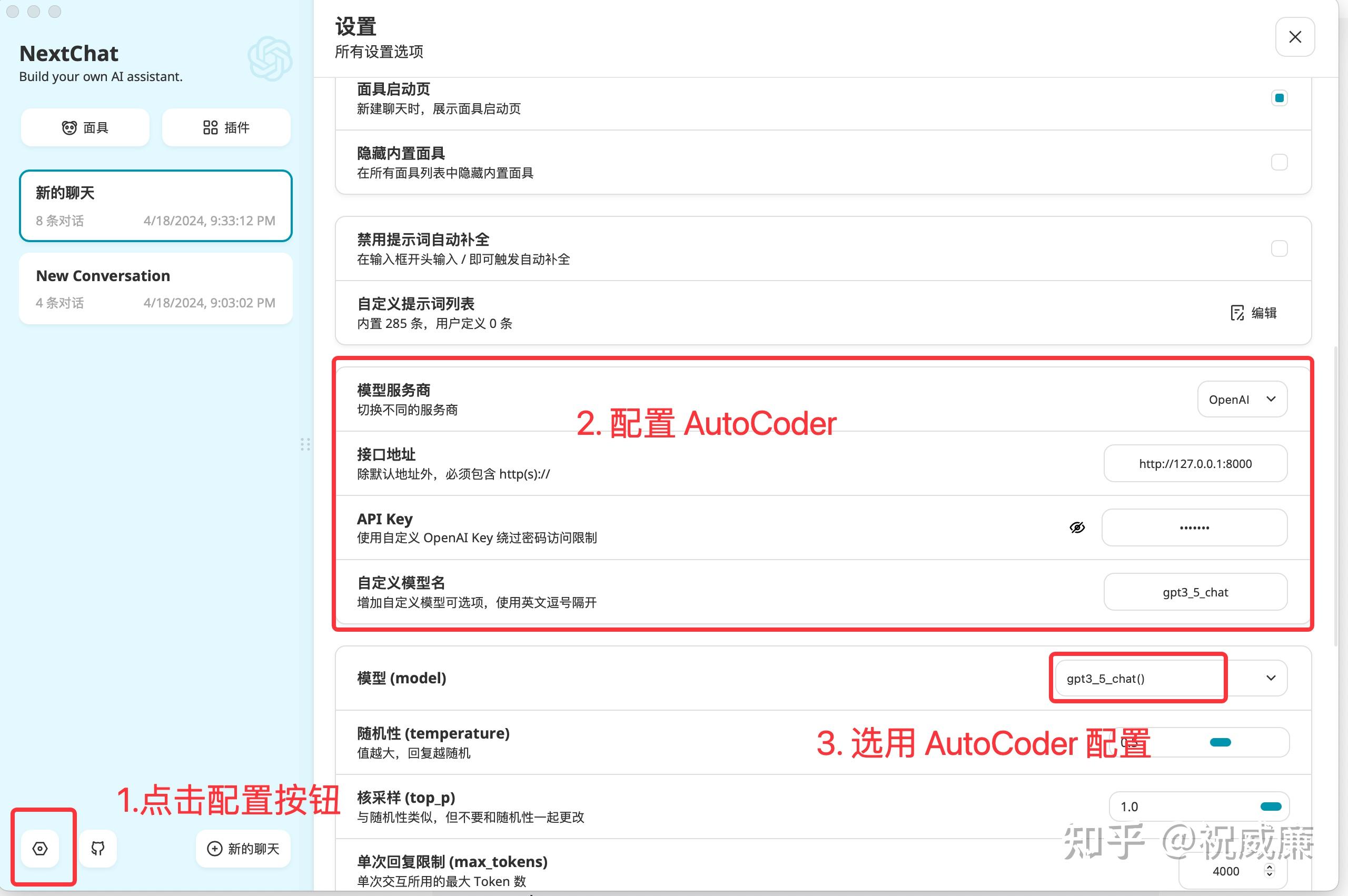Click the settings gear button

click(x=40, y=849)
